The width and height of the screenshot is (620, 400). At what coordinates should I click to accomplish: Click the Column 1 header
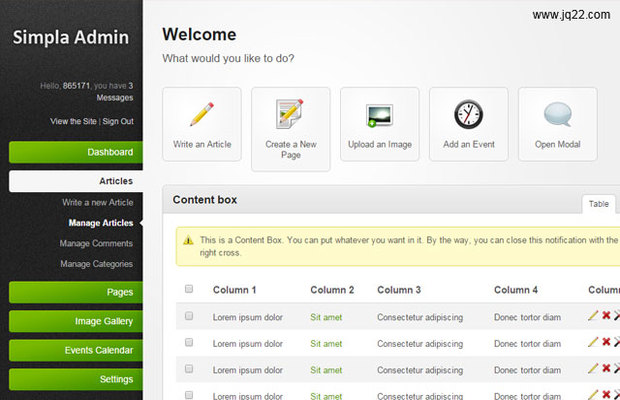[x=234, y=290]
